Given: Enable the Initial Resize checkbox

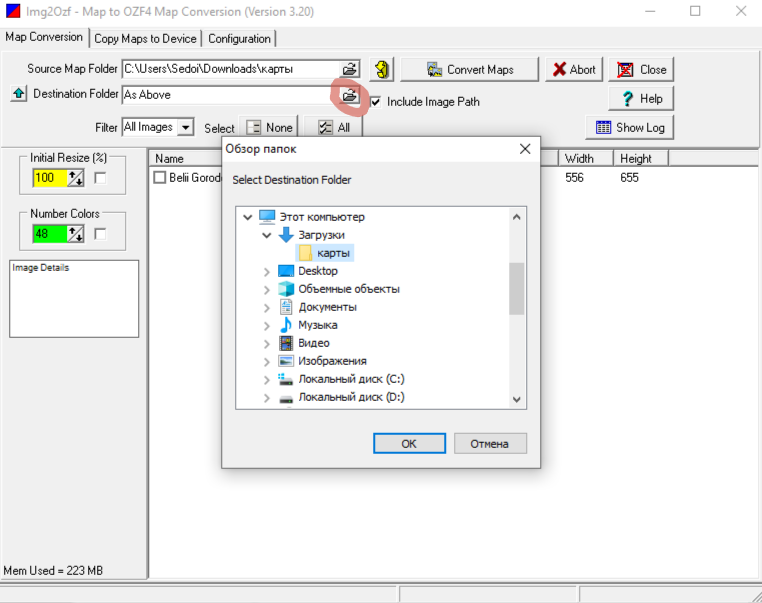Looking at the screenshot, I should pyautogui.click(x=100, y=178).
